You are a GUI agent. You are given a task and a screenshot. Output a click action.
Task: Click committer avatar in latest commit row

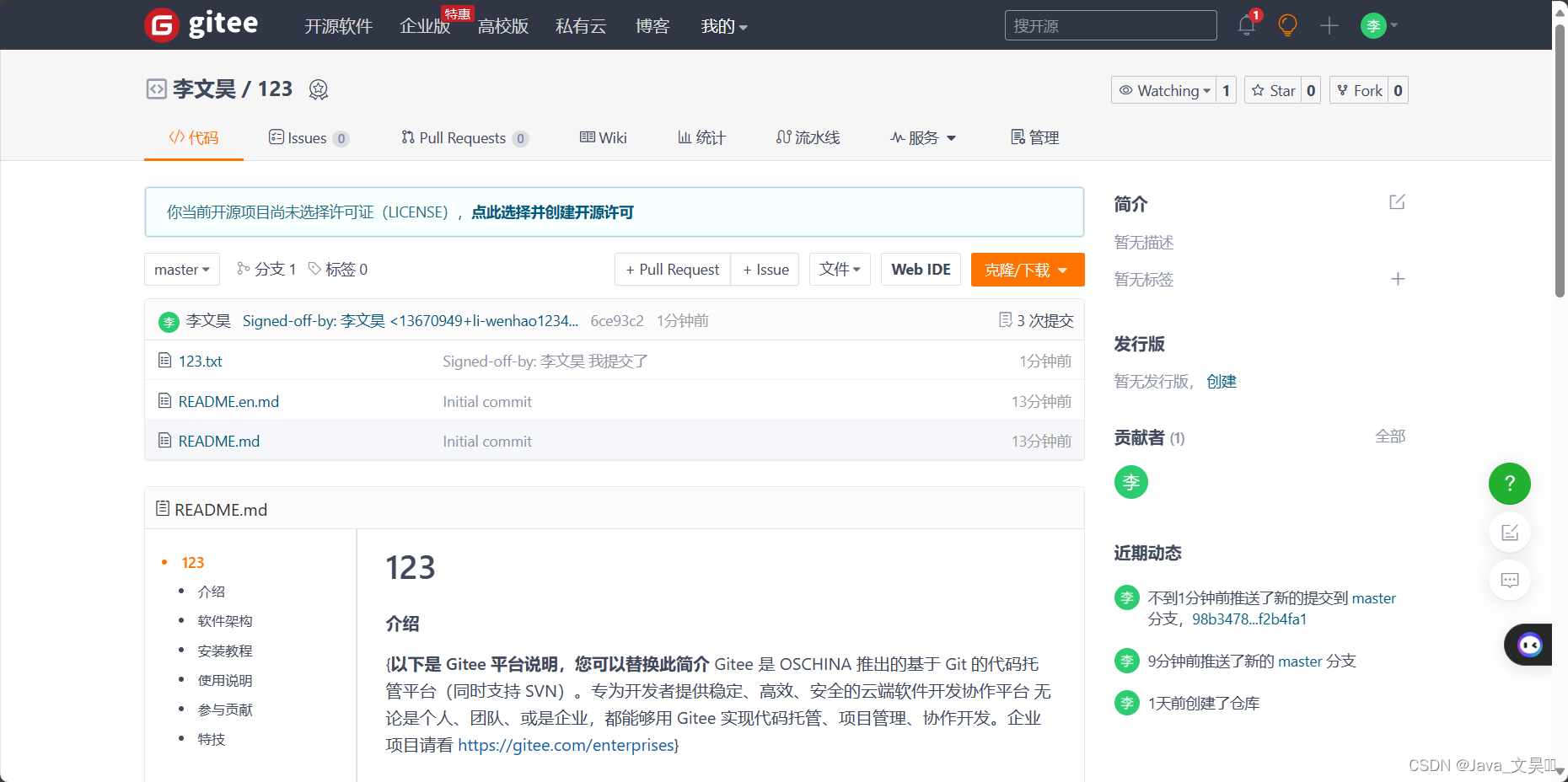169,321
